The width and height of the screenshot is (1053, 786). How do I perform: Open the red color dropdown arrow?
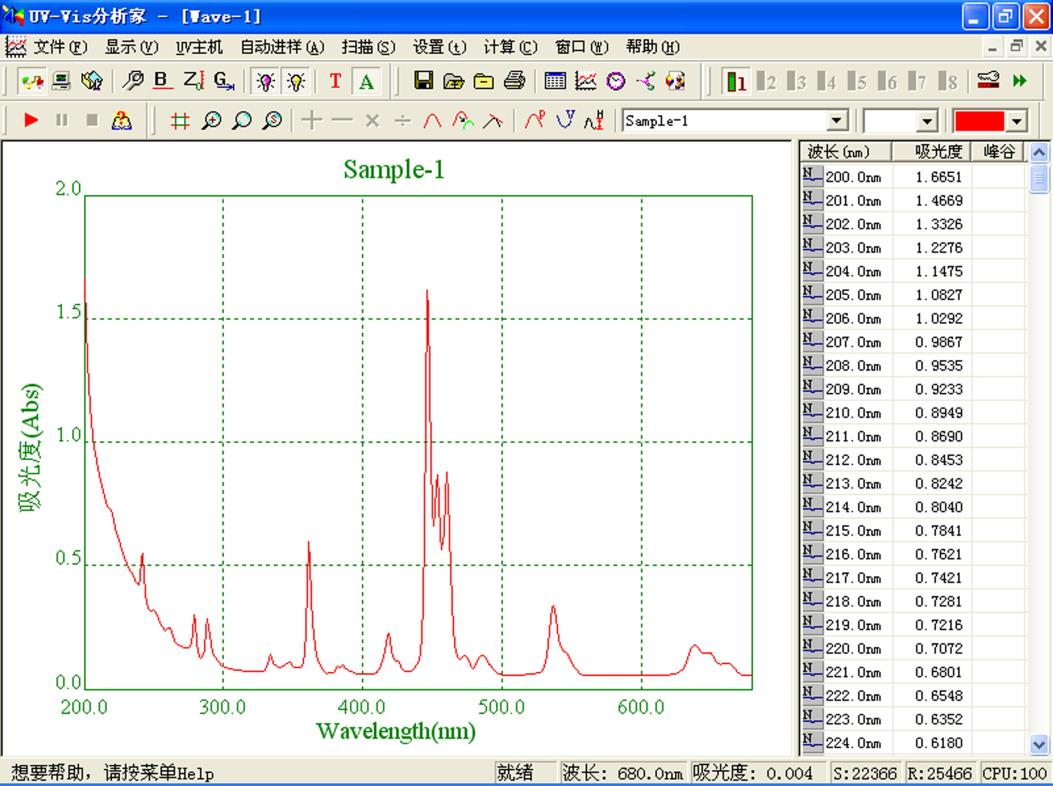(1017, 121)
